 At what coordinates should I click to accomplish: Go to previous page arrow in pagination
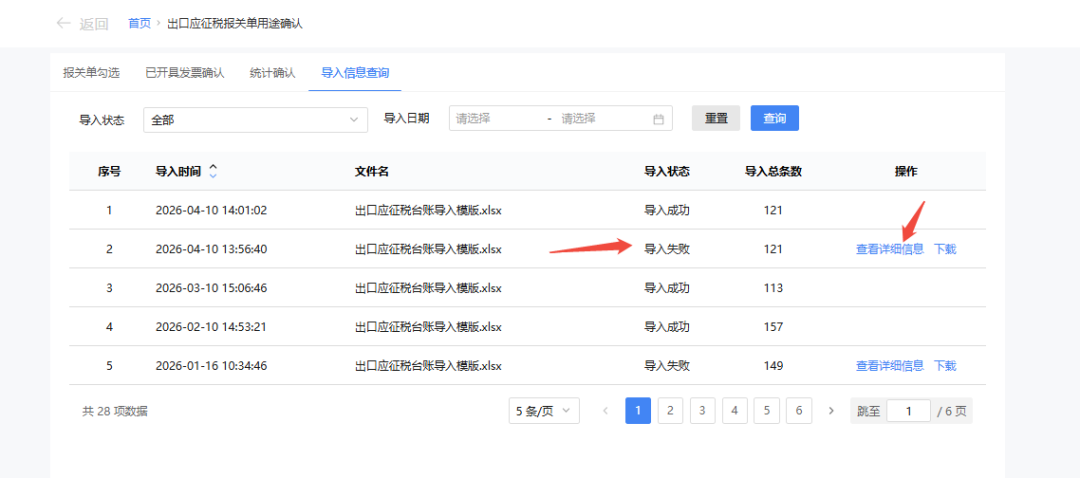[x=605, y=411]
